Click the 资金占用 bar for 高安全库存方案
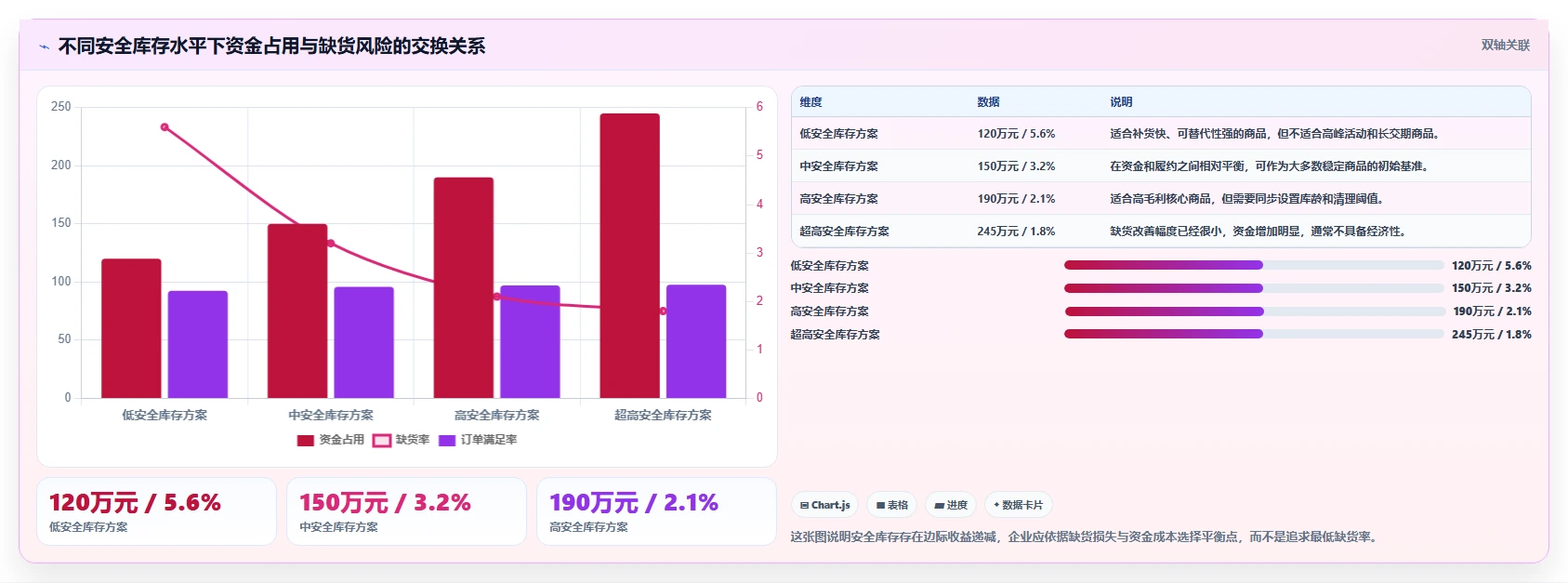This screenshot has height=583, width=1568. (464, 287)
